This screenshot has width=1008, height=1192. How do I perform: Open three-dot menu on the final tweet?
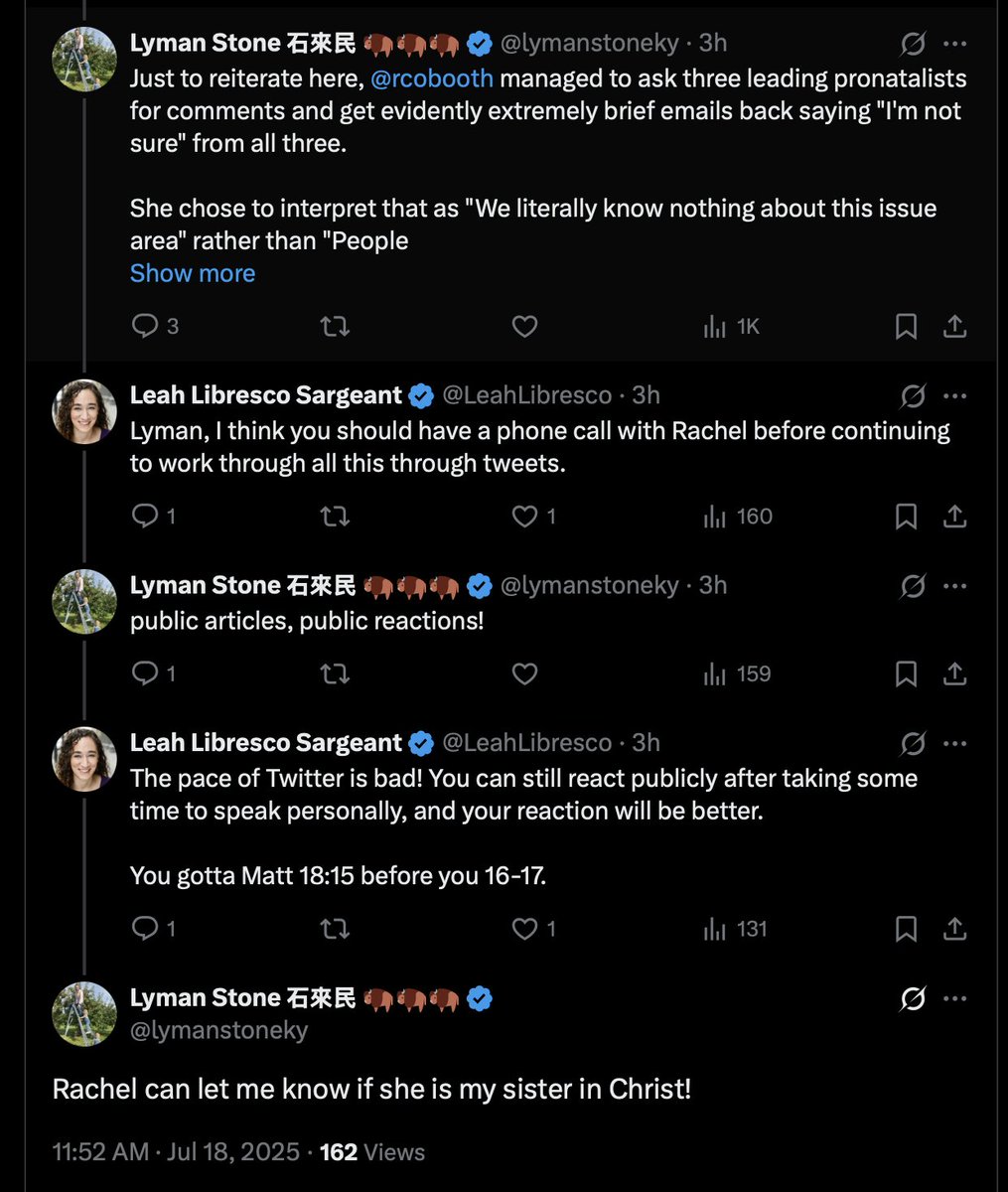(954, 999)
